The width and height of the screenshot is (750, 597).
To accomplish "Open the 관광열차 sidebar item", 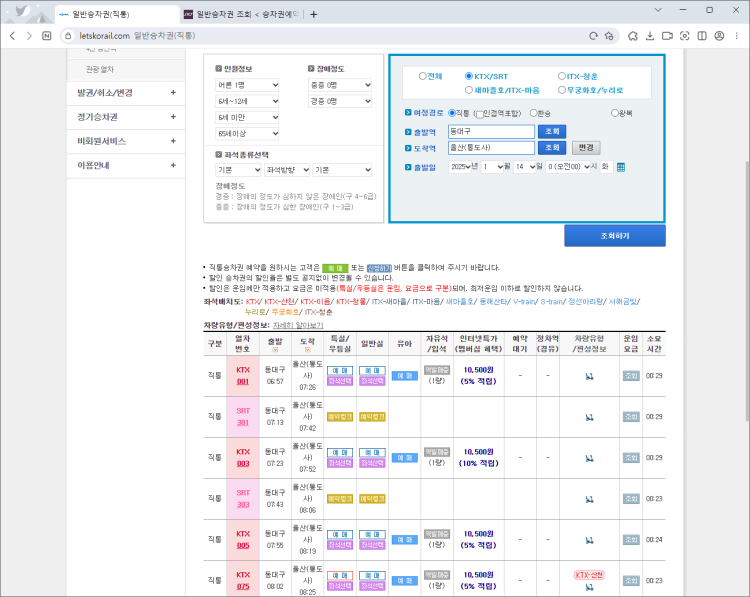I will [x=100, y=69].
